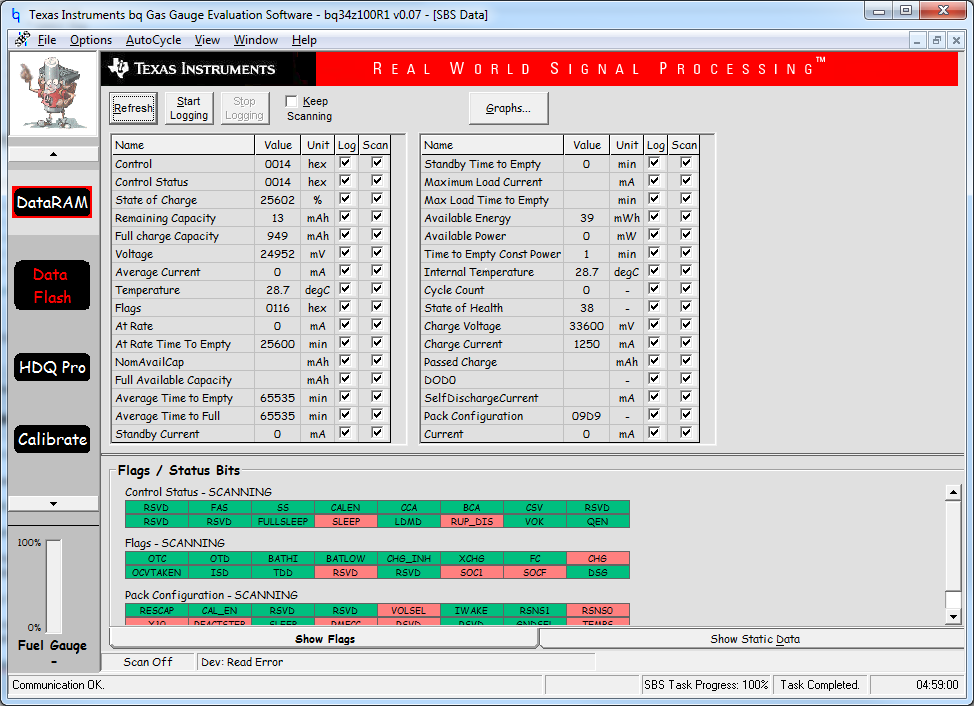Restore the inner SBS Data window
The image size is (974, 706).
coord(937,40)
